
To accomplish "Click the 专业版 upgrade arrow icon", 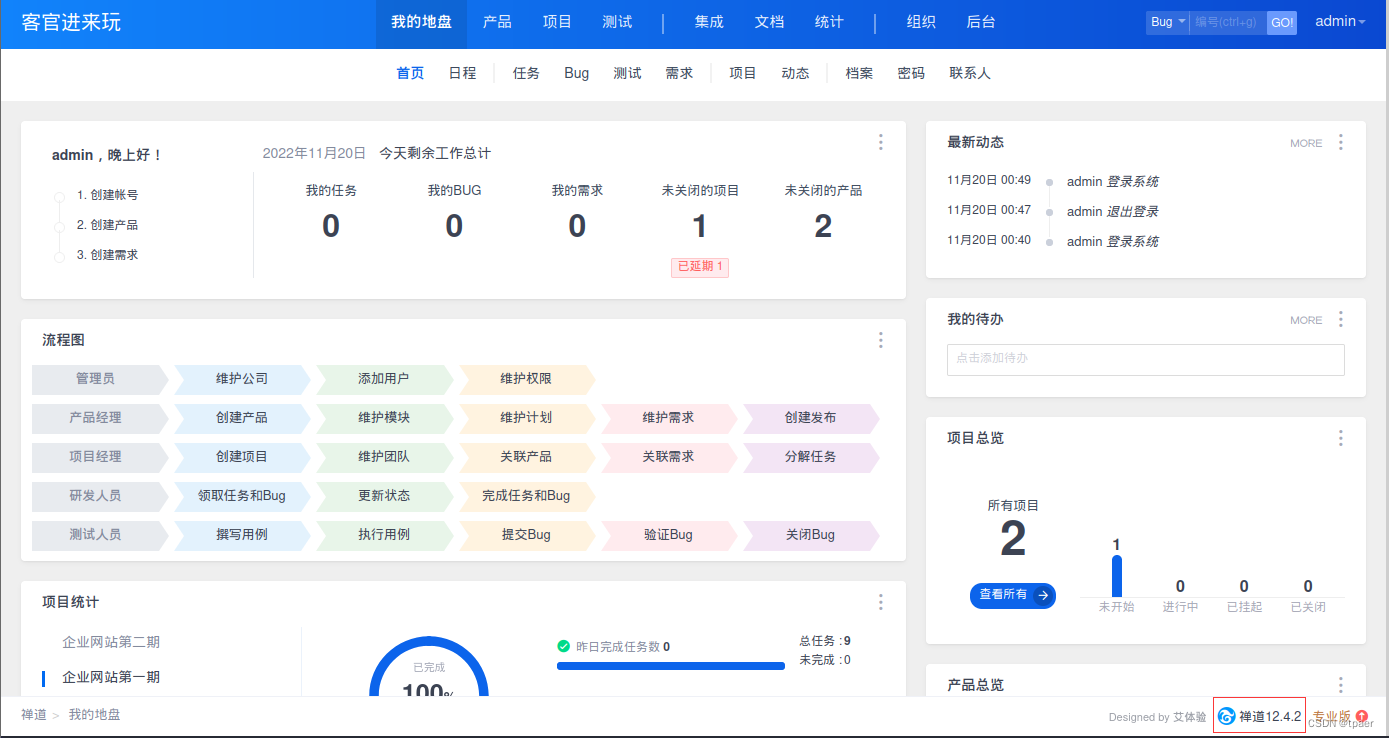I will [x=1362, y=716].
